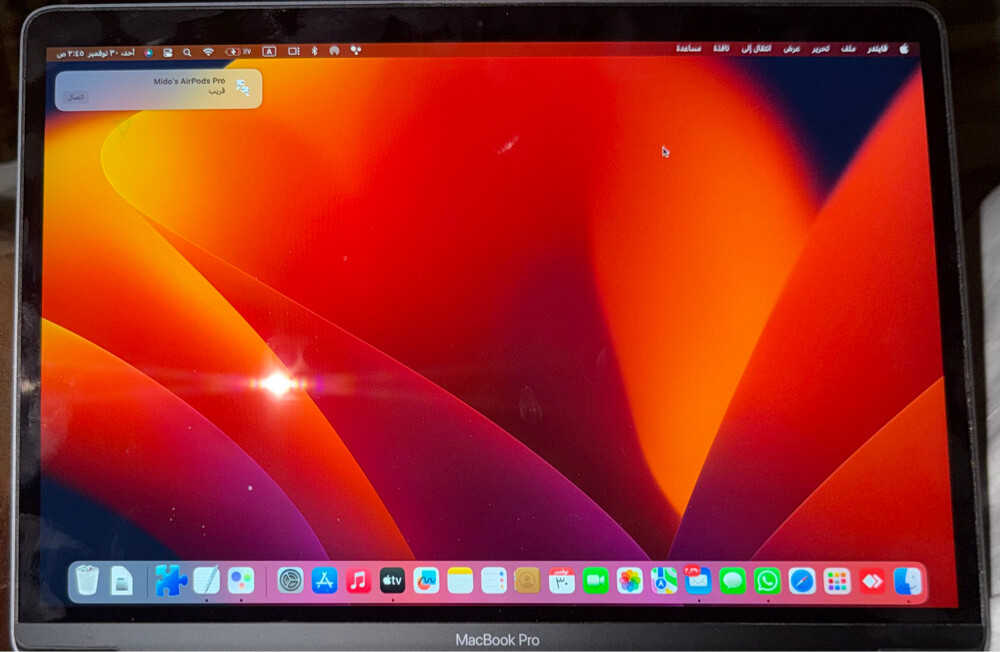Activate Siri from the menu bar
Viewport: 1000px width, 652px height.
pyautogui.click(x=149, y=53)
